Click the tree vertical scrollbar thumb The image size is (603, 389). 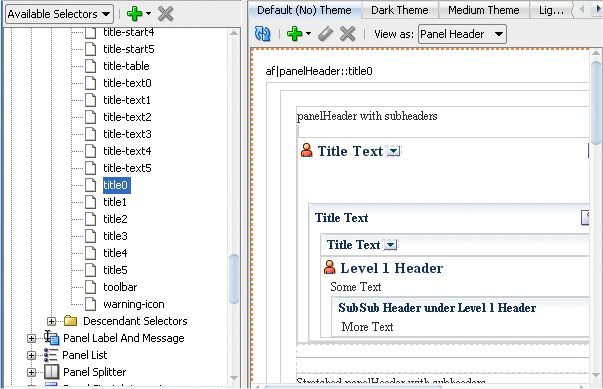234,279
